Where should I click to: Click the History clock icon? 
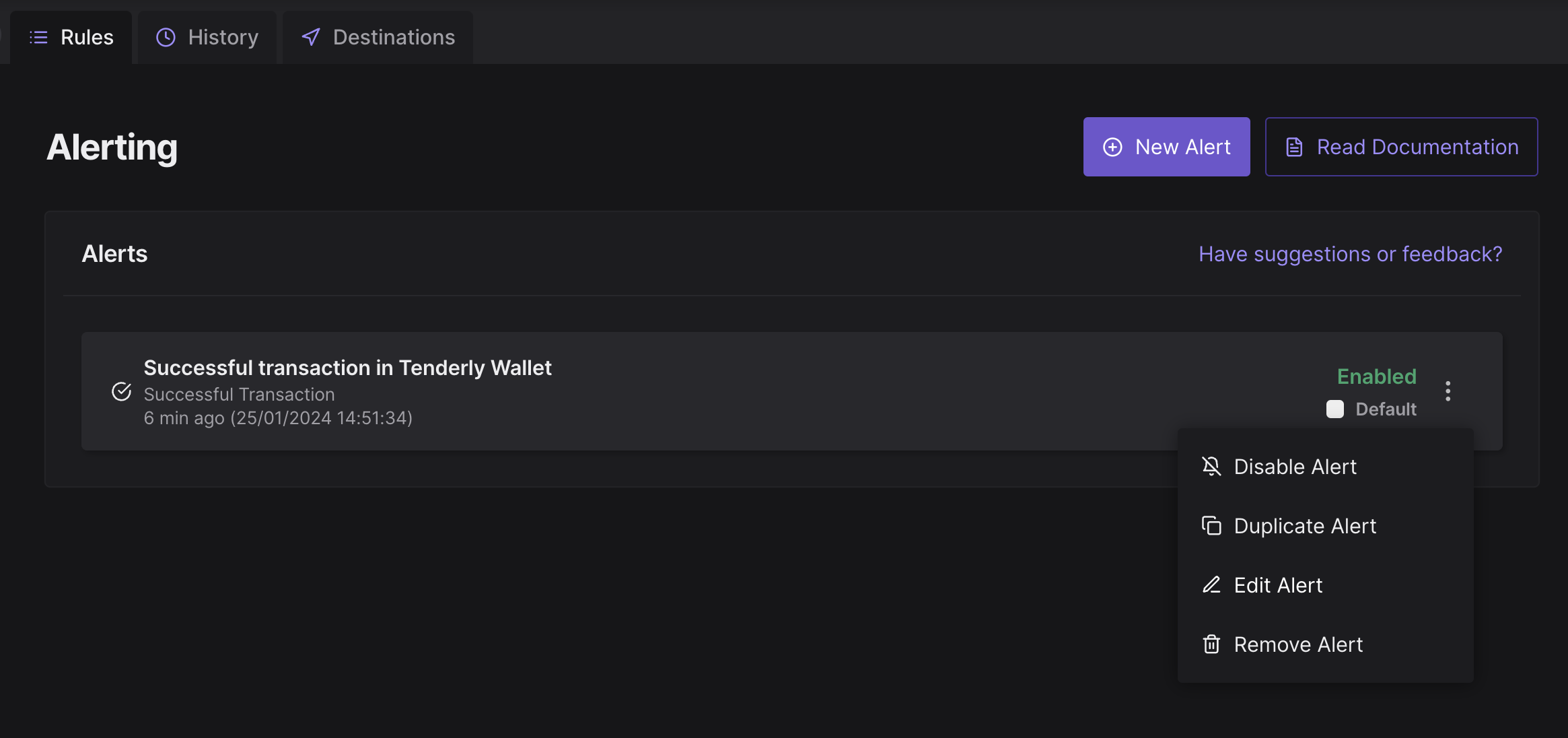(x=166, y=38)
